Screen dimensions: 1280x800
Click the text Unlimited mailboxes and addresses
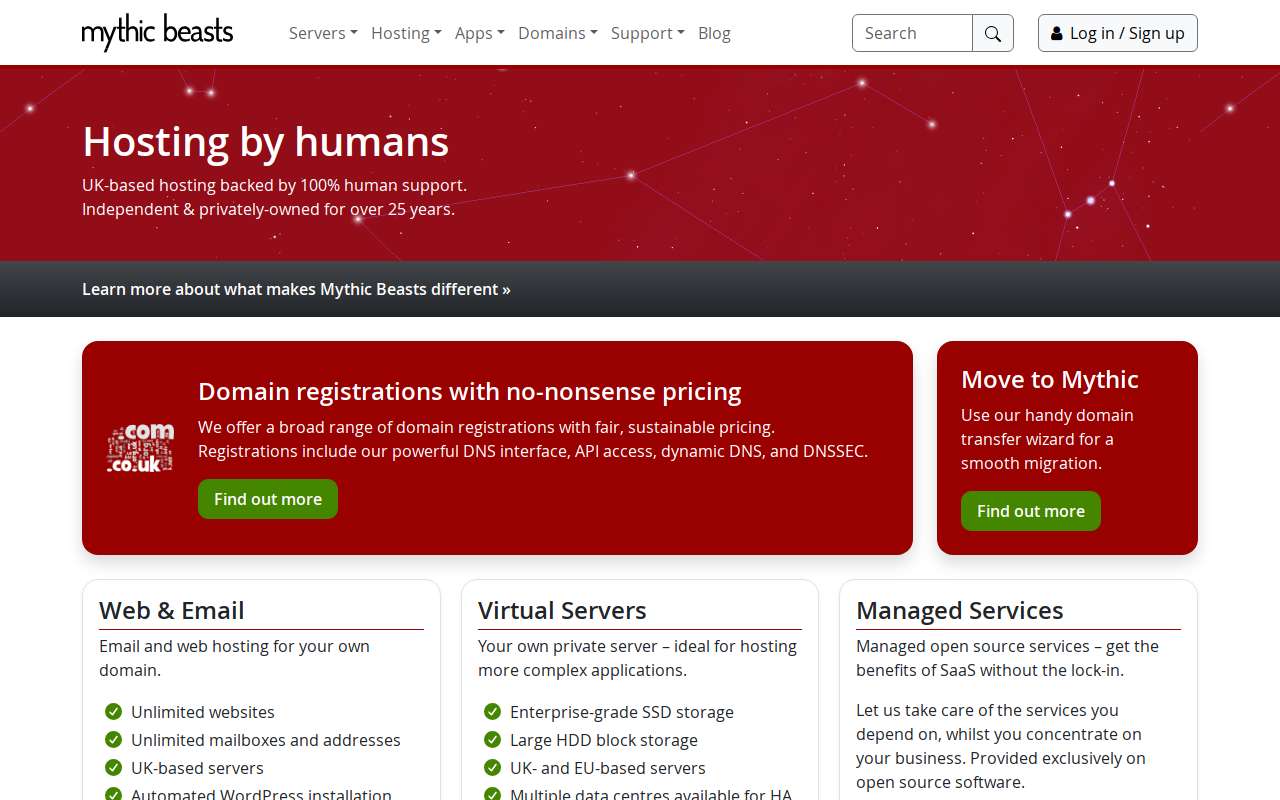coord(266,740)
